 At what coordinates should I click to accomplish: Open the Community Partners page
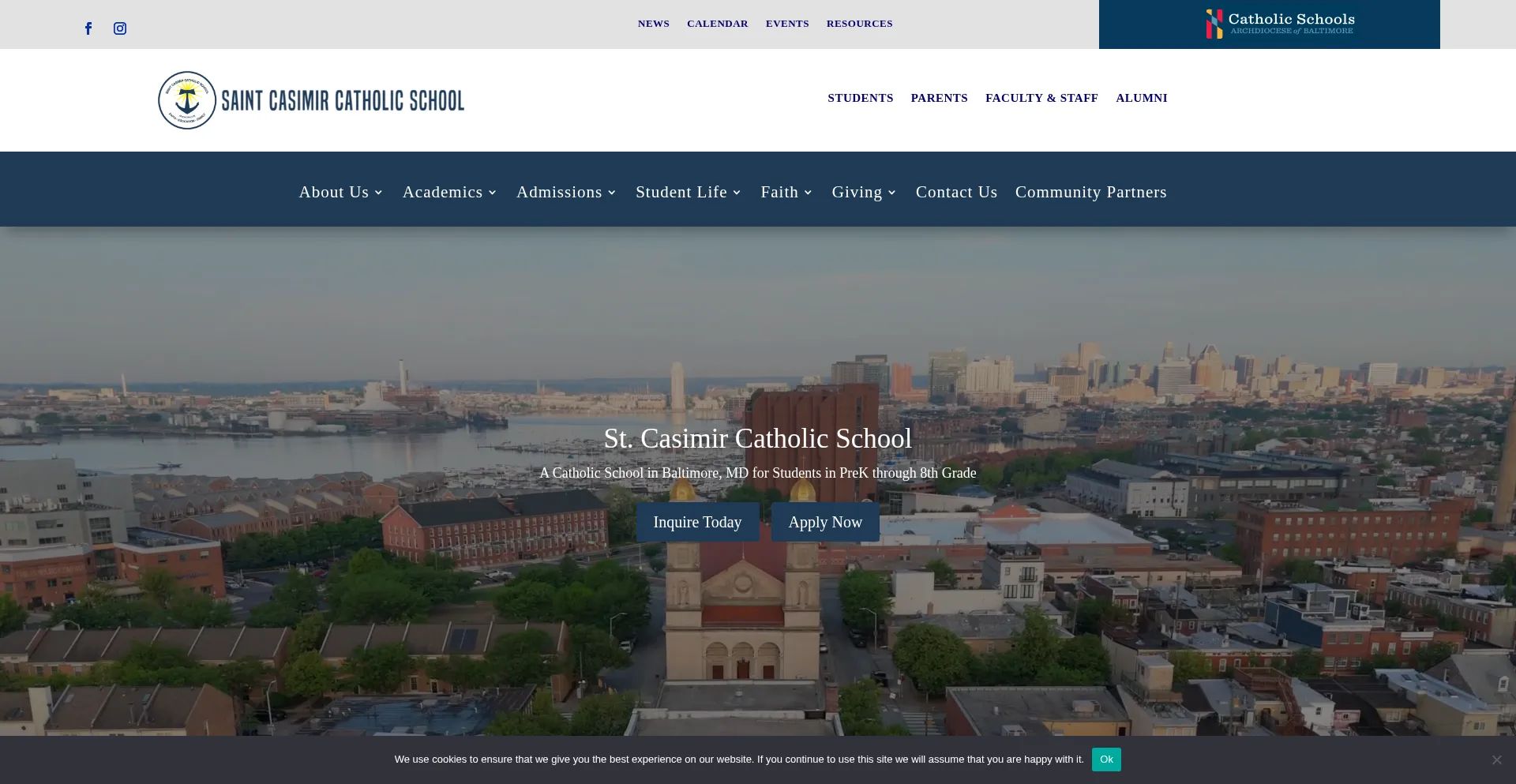coord(1090,192)
